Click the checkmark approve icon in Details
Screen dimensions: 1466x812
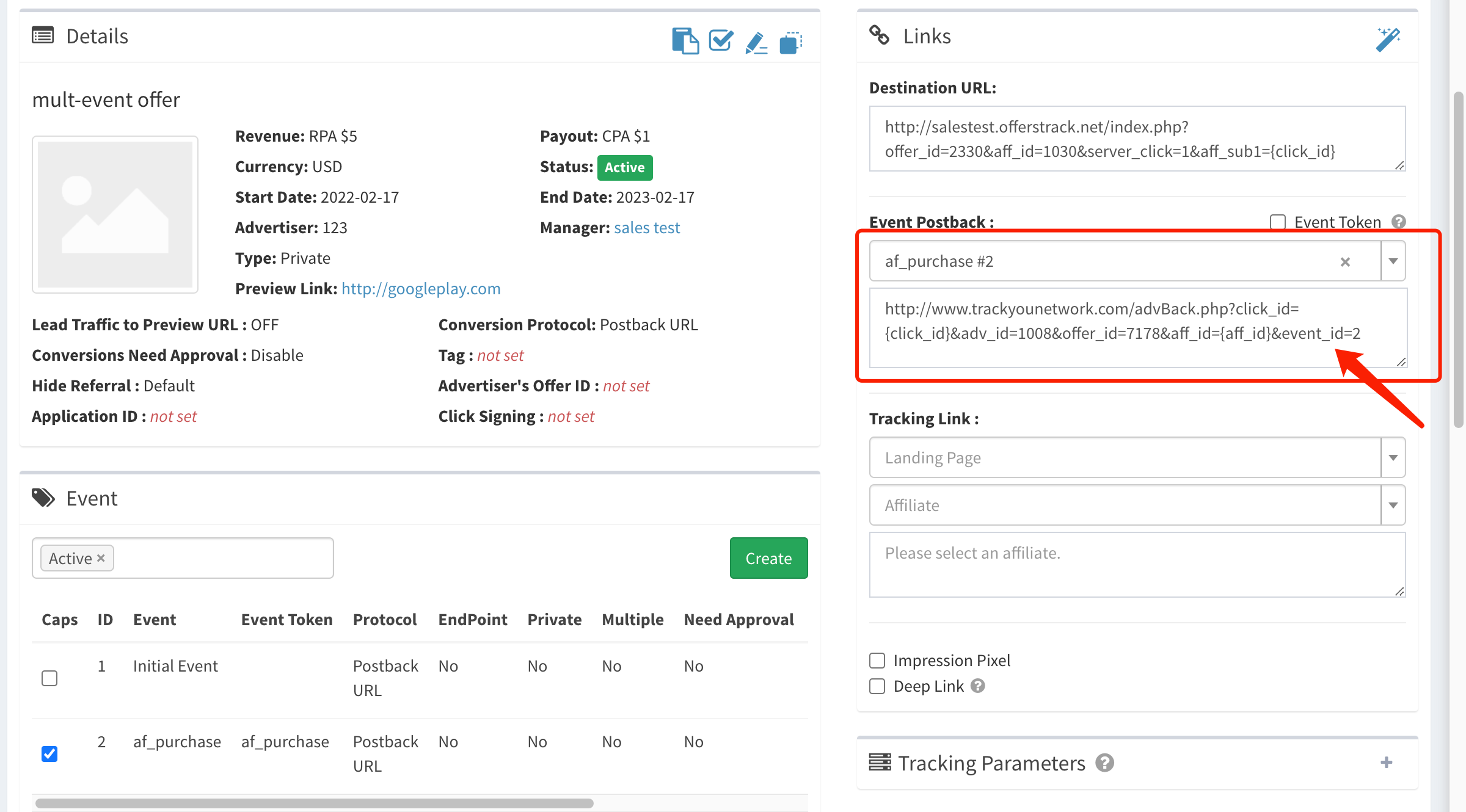click(721, 40)
